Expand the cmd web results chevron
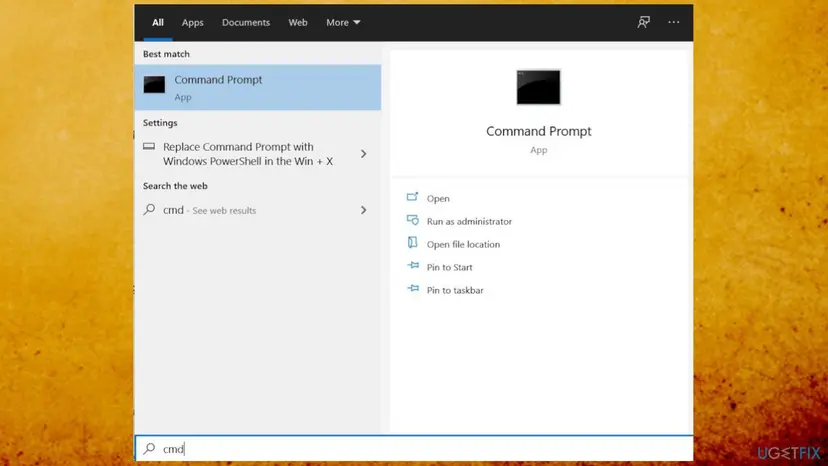Screen dimensions: 828x466 coord(363,210)
